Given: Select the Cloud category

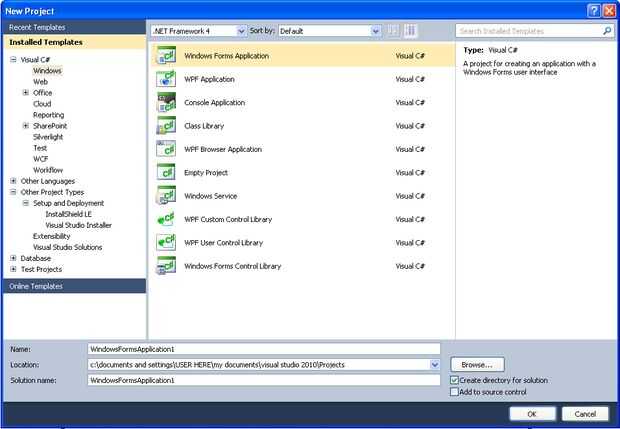Looking at the screenshot, I should point(42,104).
